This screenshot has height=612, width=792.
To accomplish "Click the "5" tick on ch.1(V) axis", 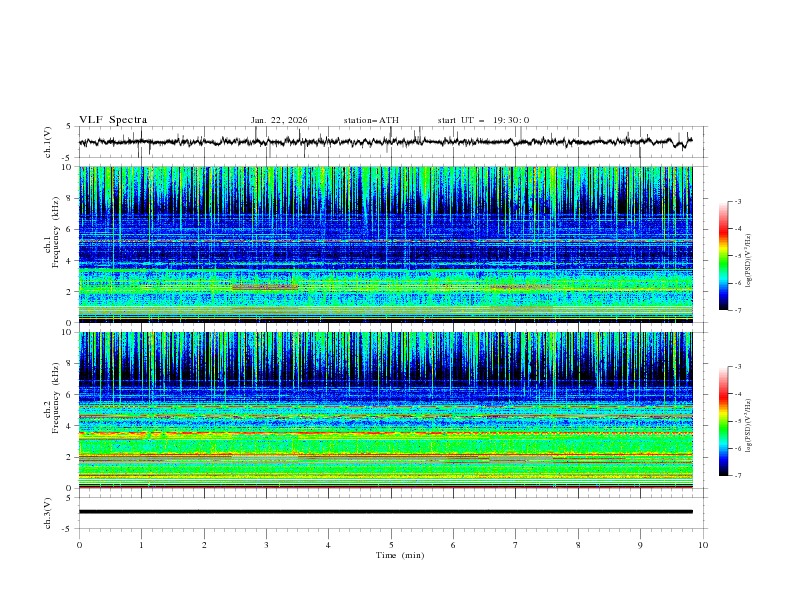I will (x=69, y=127).
